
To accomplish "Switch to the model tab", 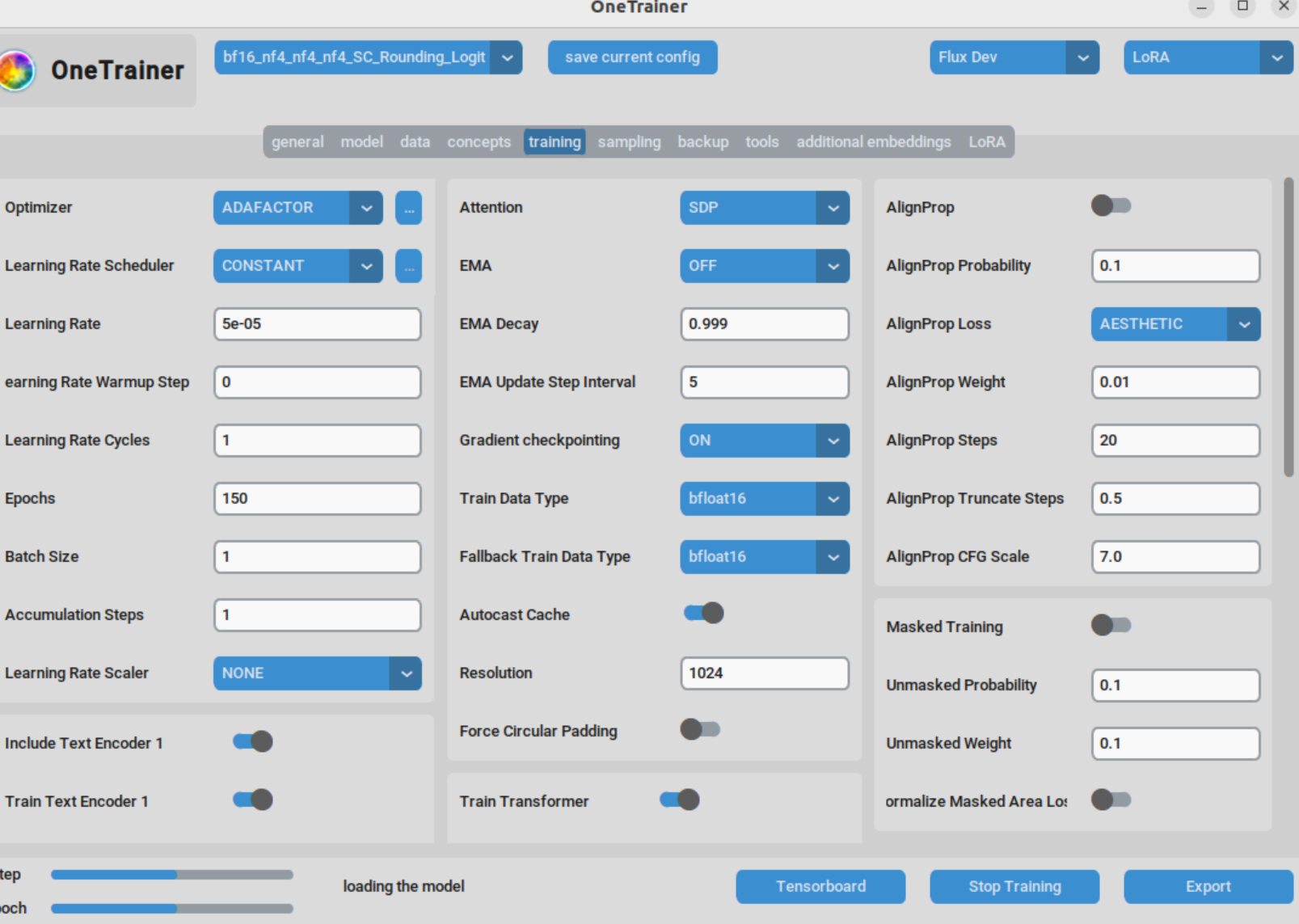I will [361, 141].
